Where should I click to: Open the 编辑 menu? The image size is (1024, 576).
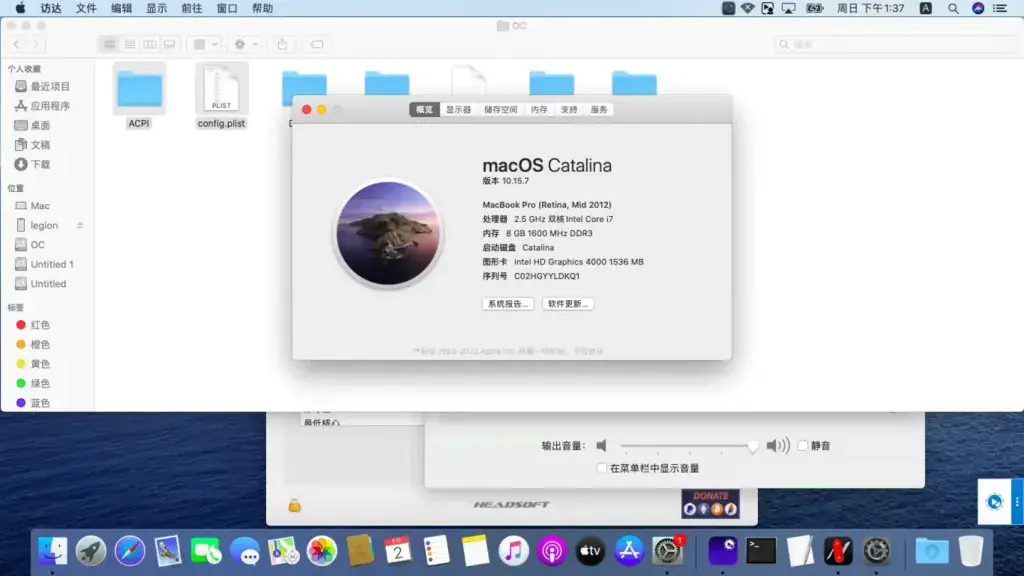121,8
